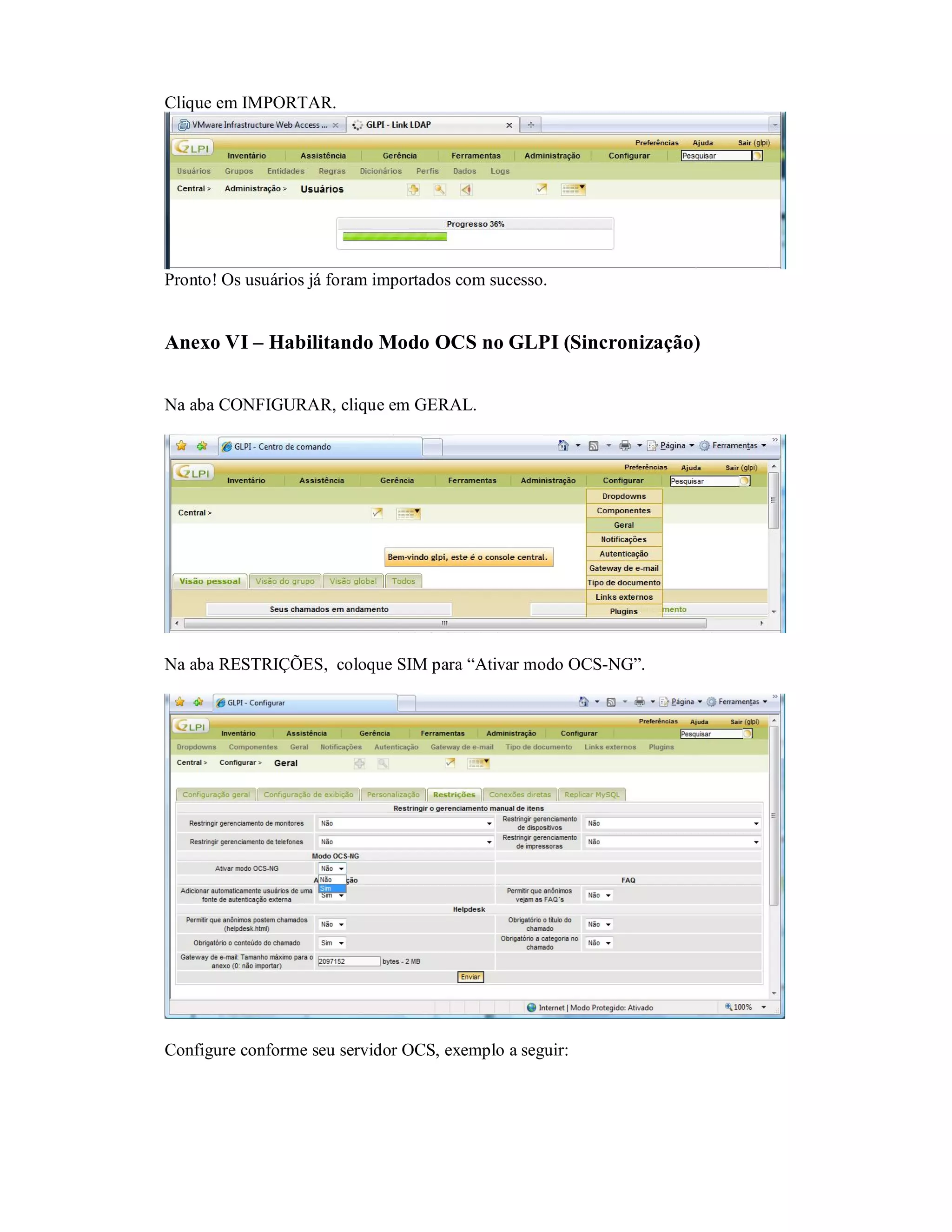Screen dimensions: 952x1232
Task: Click the checkmark bookmark icon in Link LDAP page
Action: click(x=542, y=189)
